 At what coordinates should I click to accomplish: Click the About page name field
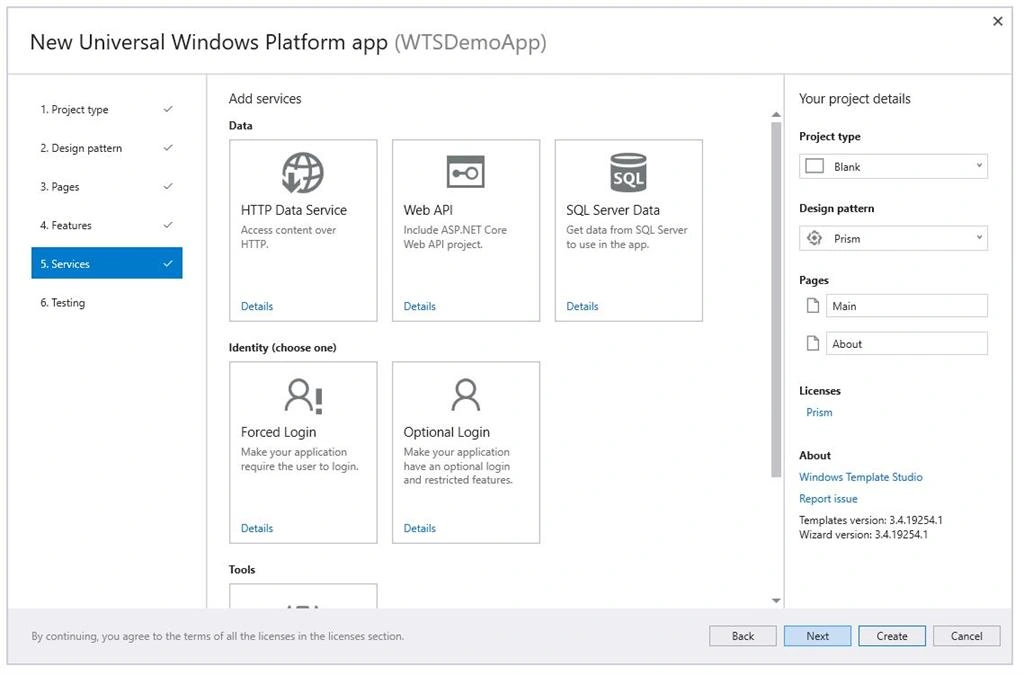coord(906,343)
